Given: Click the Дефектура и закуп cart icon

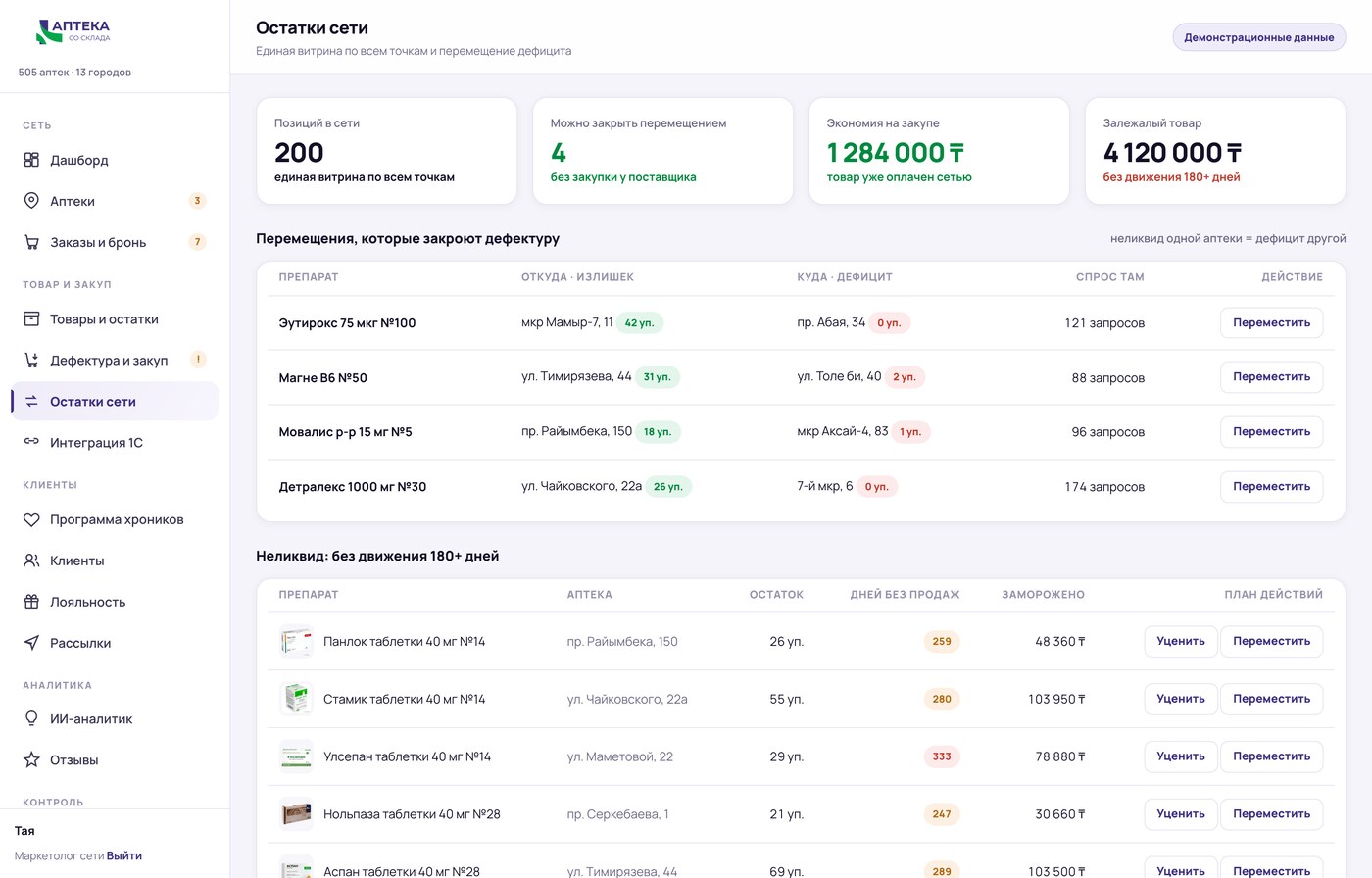Looking at the screenshot, I should (31, 361).
